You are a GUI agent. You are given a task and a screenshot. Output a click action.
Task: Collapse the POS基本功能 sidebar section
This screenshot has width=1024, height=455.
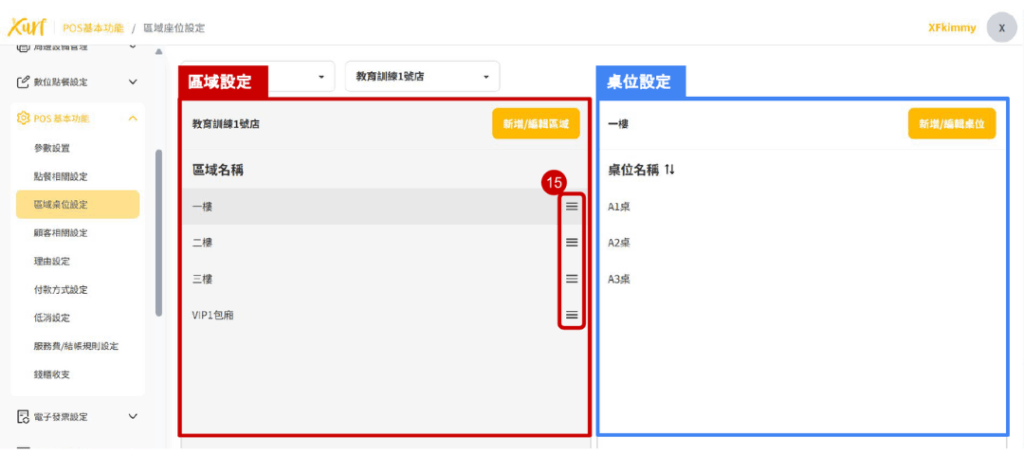tap(133, 118)
